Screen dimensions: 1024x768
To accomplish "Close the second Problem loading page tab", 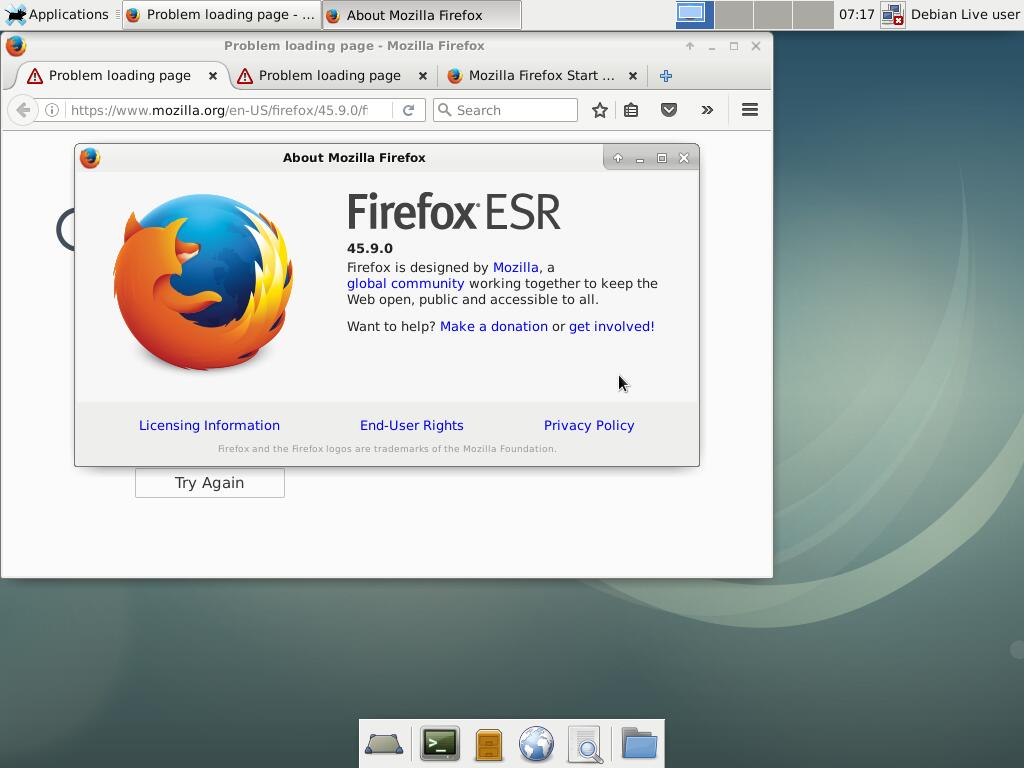I will pyautogui.click(x=423, y=76).
